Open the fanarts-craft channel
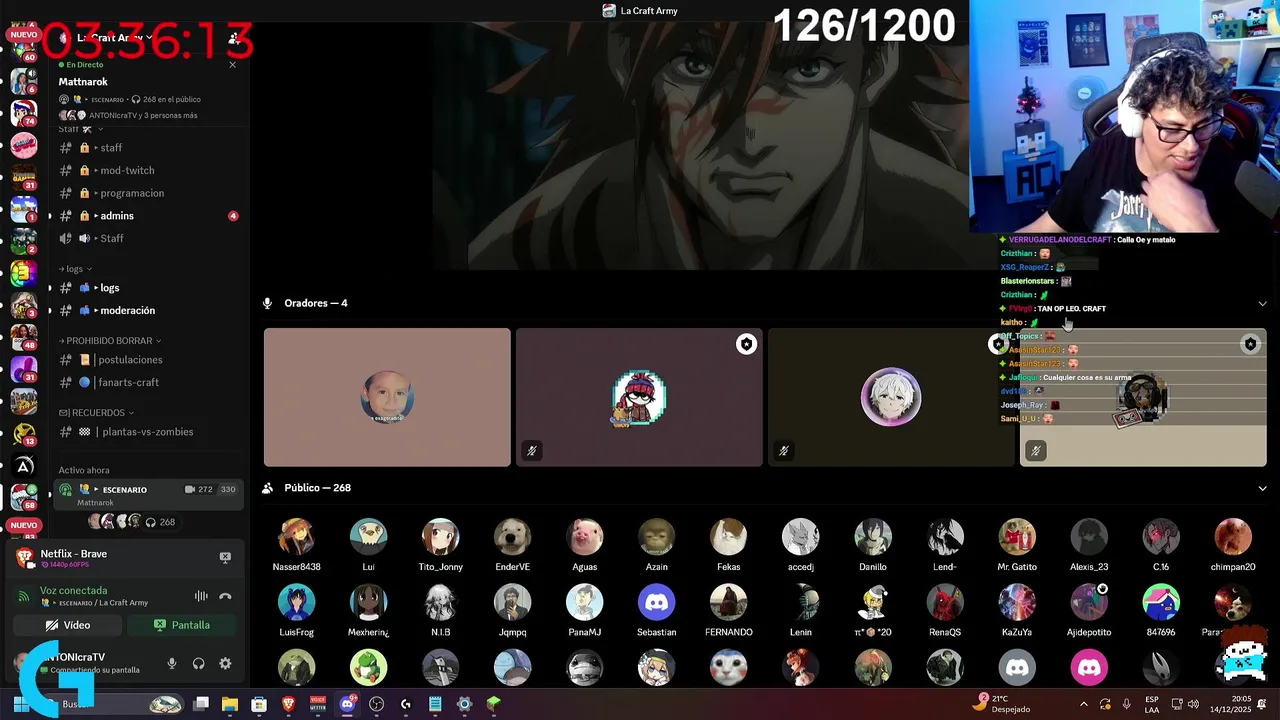Viewport: 1280px width, 720px height. click(148, 382)
